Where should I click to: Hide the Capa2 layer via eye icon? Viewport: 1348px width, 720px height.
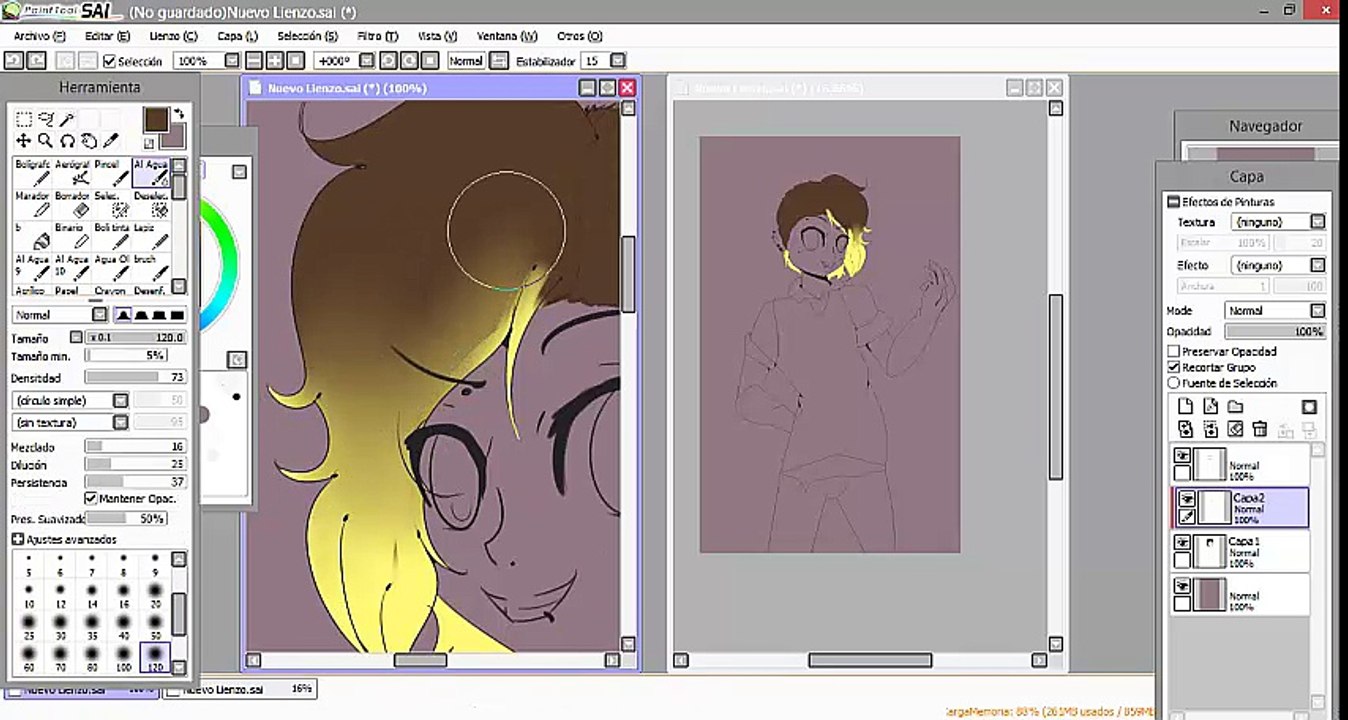click(x=1186, y=499)
